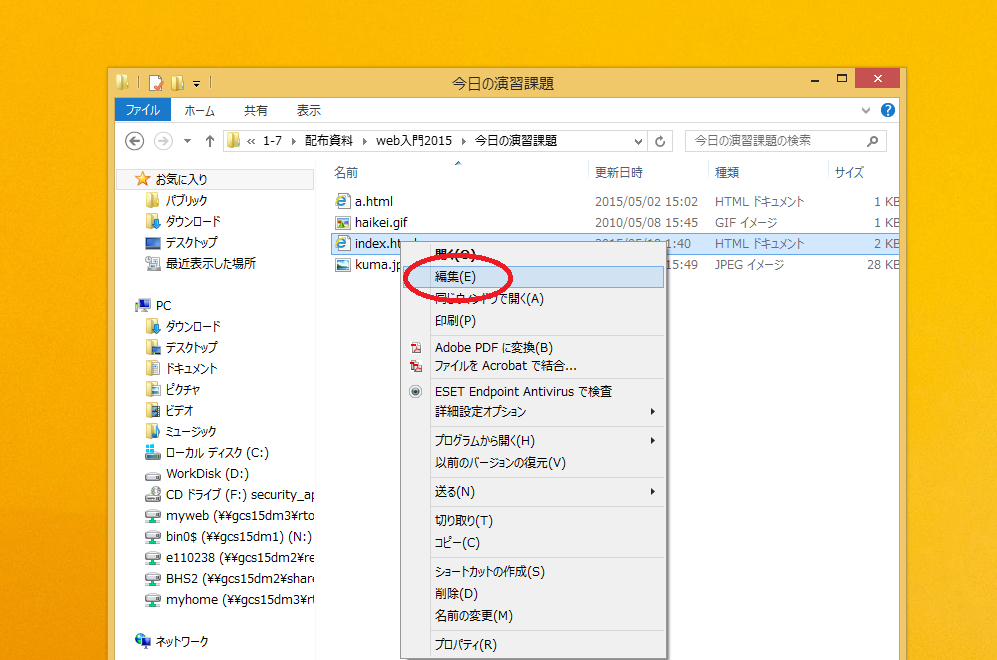Open the ファイル ribbon tab
This screenshot has height=660, width=997.
pyautogui.click(x=142, y=110)
